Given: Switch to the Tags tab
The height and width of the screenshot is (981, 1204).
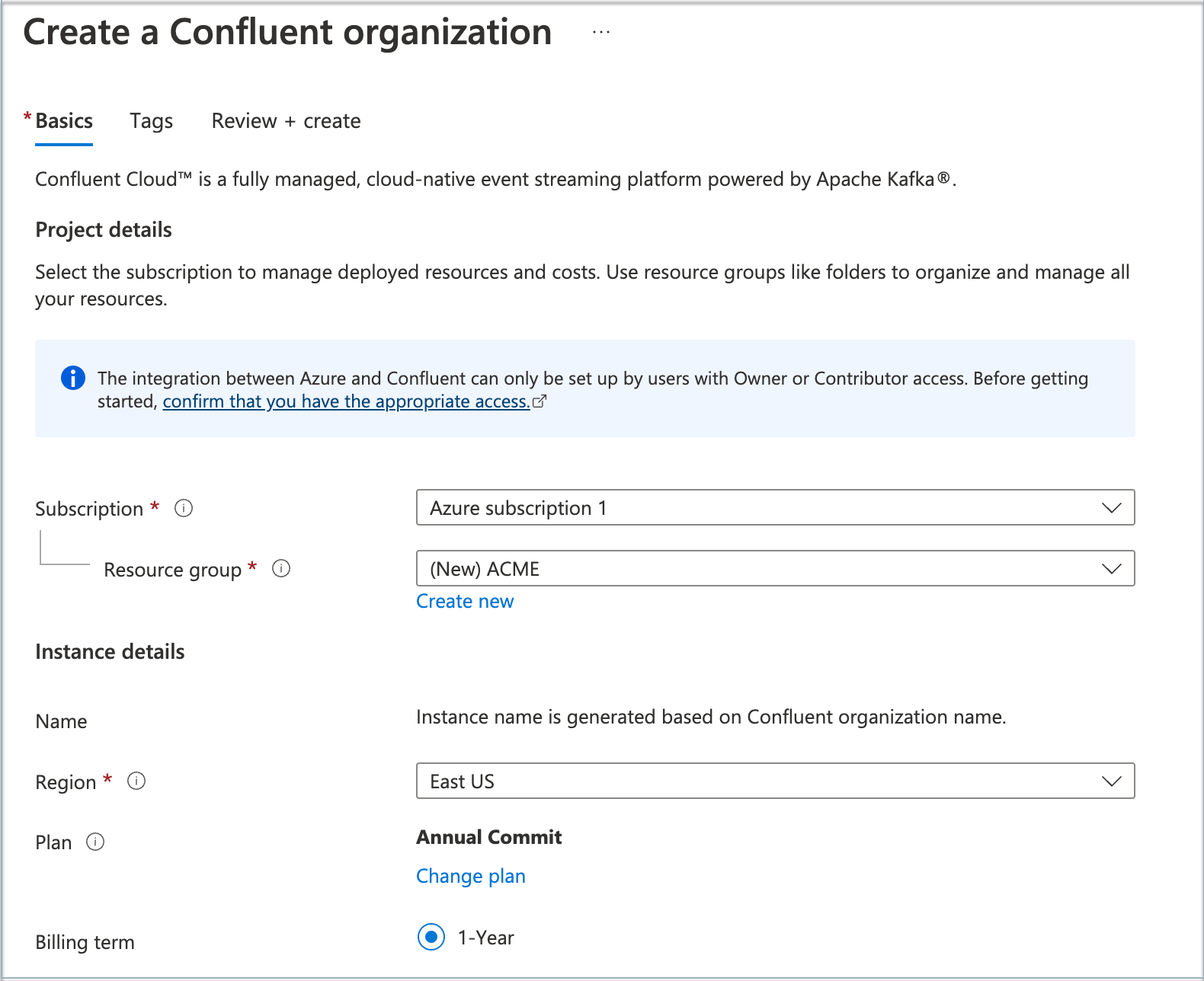Looking at the screenshot, I should click(151, 121).
